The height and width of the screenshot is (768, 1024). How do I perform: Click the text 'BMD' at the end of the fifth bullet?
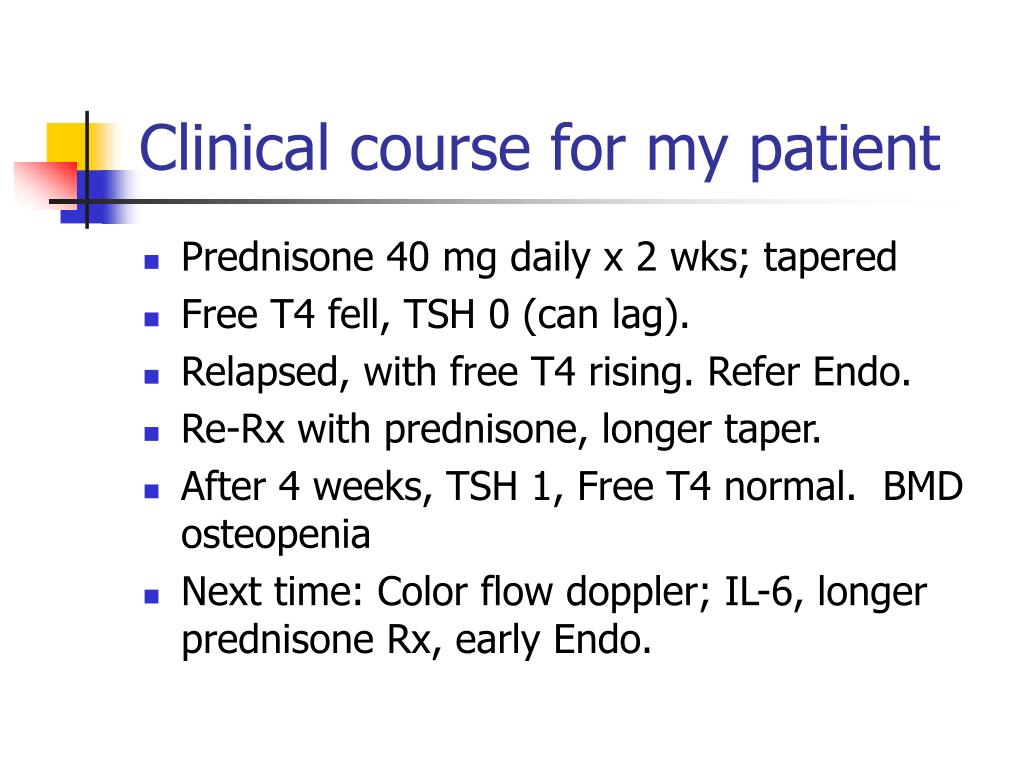point(923,487)
